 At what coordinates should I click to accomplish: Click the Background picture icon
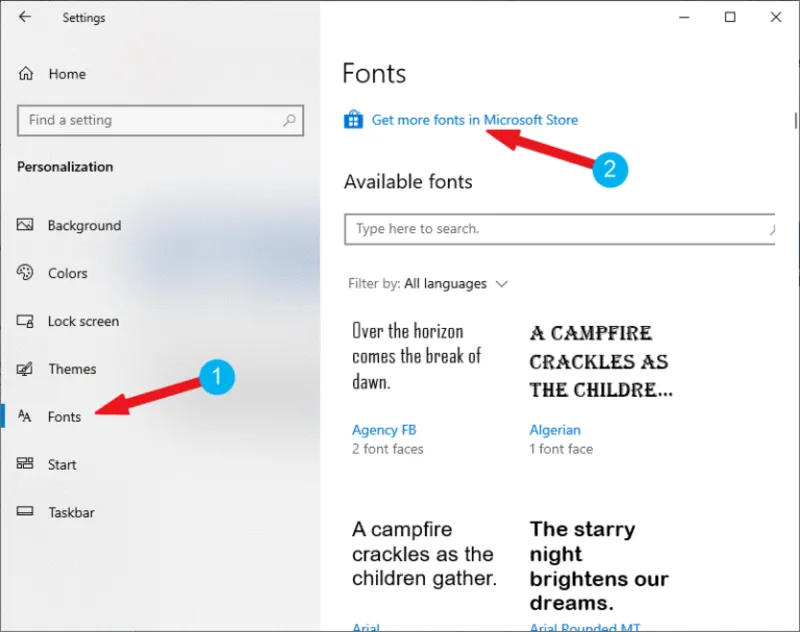click(25, 224)
